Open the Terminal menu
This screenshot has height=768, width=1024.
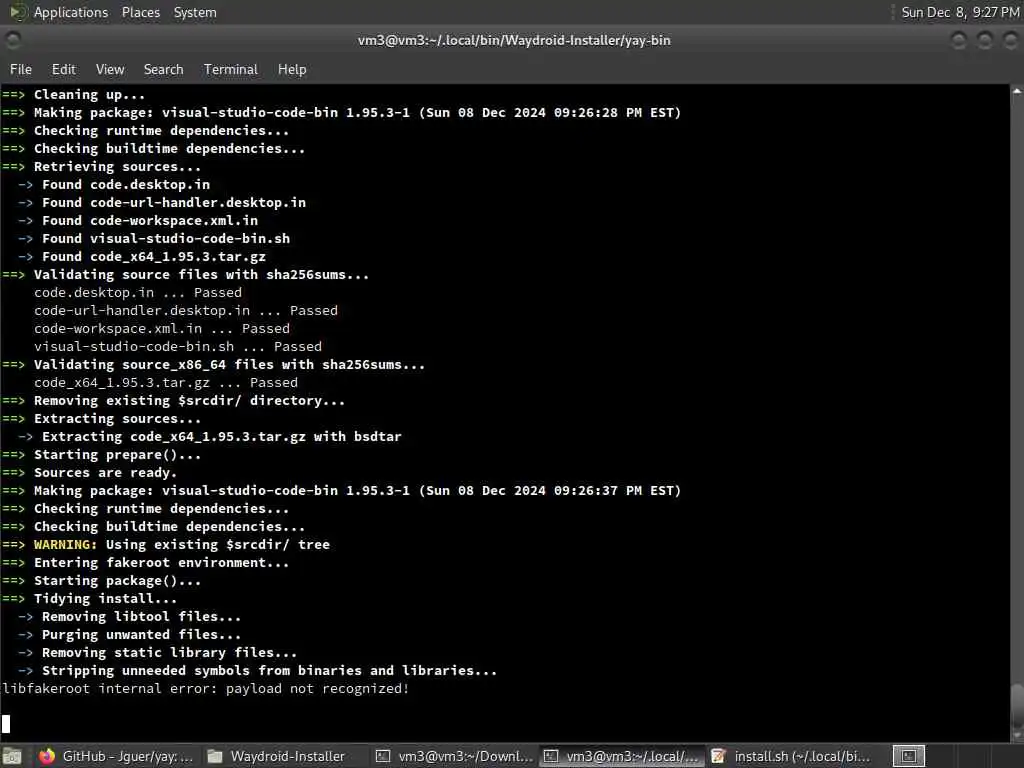coord(231,69)
